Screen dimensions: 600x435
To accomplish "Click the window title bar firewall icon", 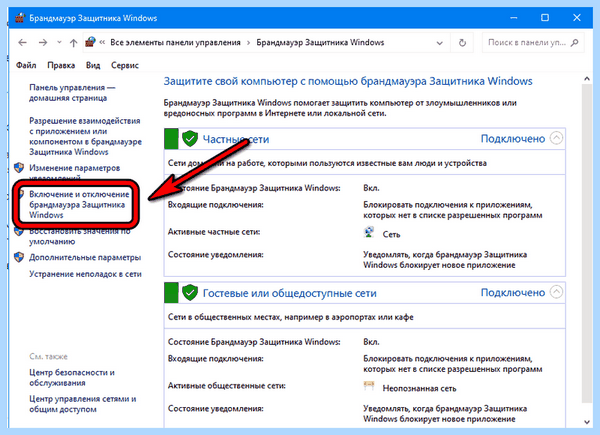I will 20,18.
